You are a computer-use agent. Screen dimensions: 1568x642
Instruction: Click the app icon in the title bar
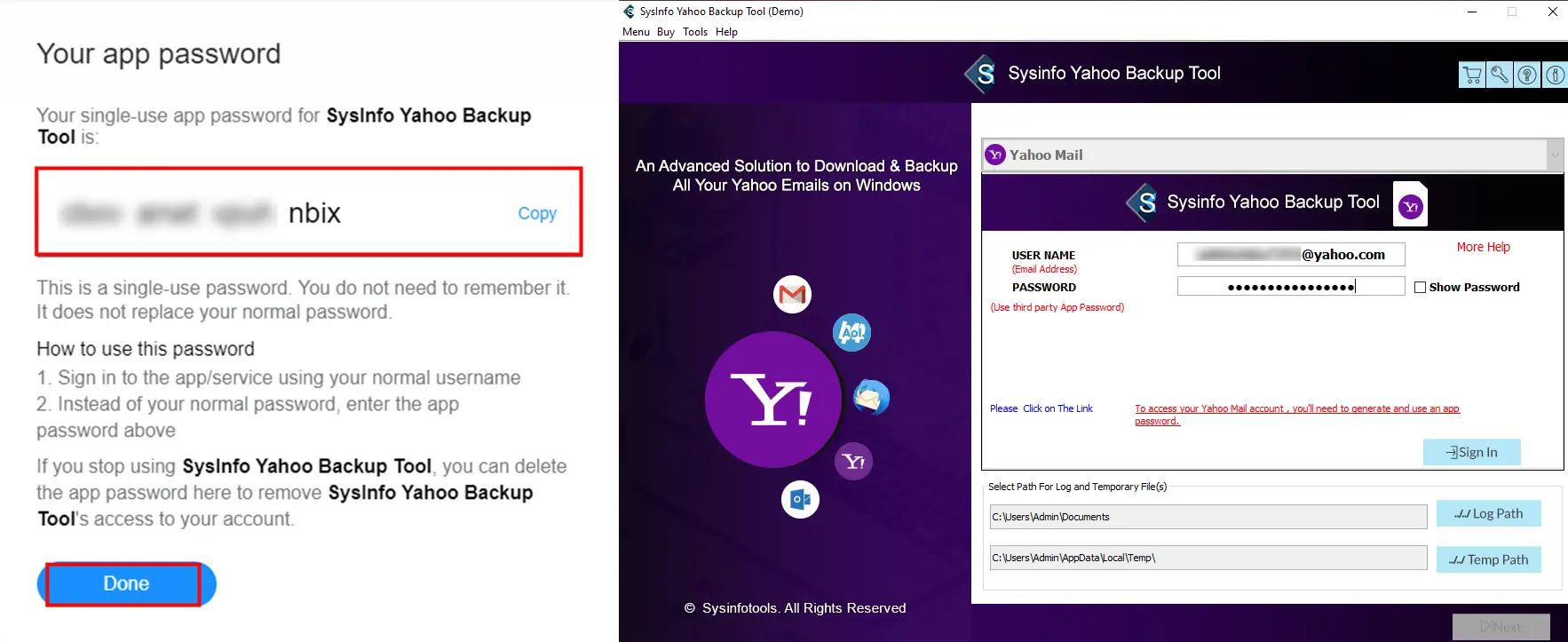point(630,12)
